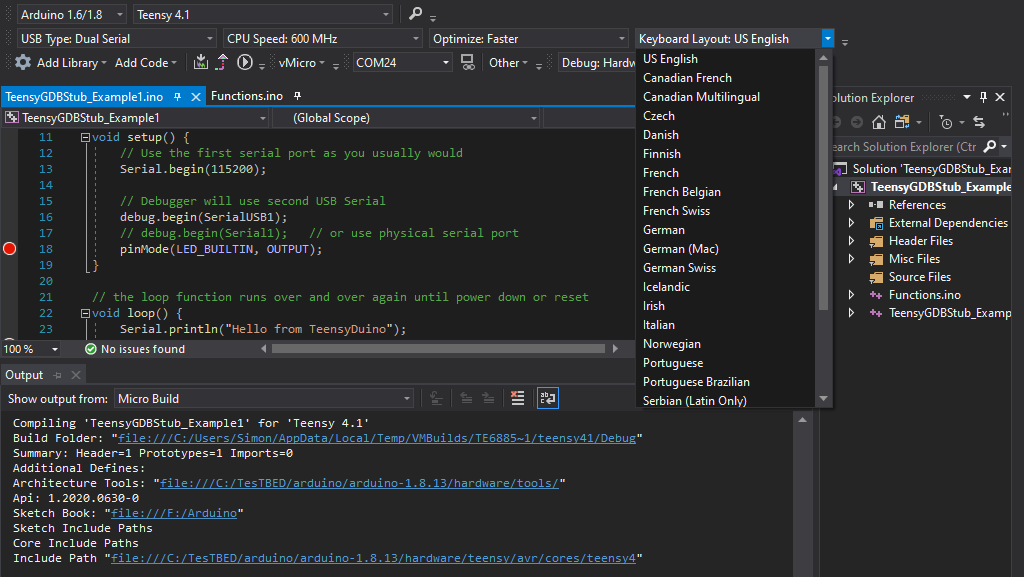Screen dimensions: 1024x577
Task: Click the Add Library gear icon
Action: pyautogui.click(x=22, y=62)
